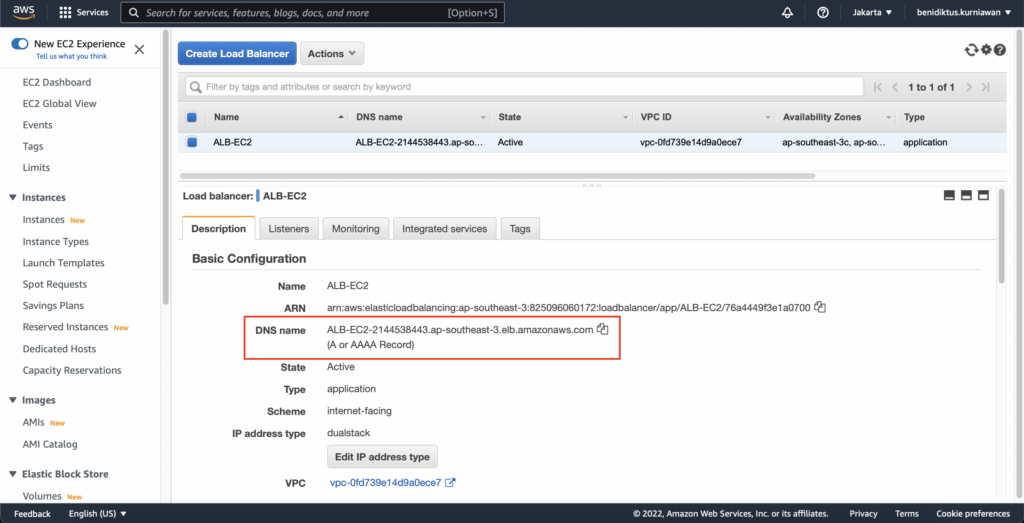This screenshot has width=1024, height=523.
Task: Click the sidebar vertical scrollbar
Action: 166,166
